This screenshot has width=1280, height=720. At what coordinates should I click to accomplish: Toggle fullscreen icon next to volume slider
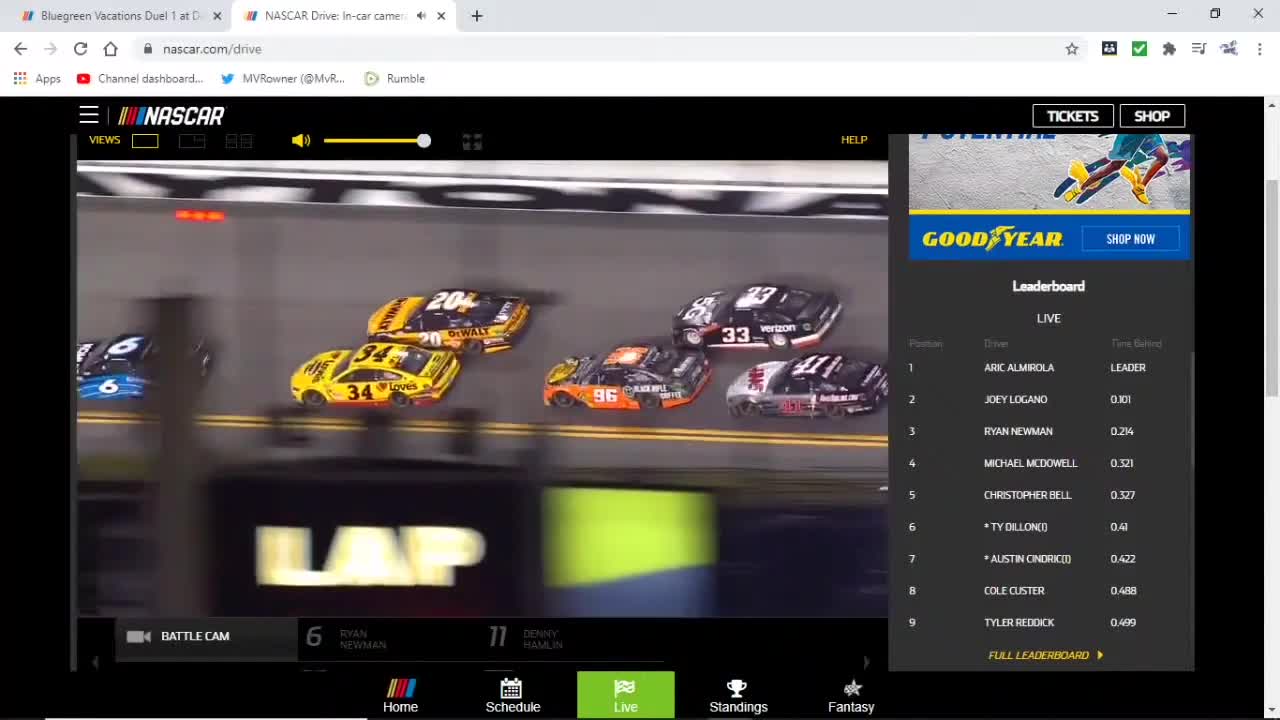[472, 141]
